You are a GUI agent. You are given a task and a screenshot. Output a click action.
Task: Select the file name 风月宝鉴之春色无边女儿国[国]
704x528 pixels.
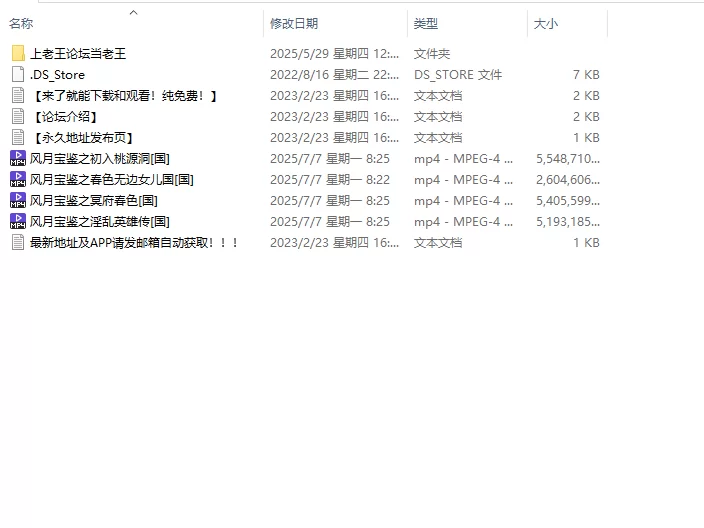[x=112, y=180]
